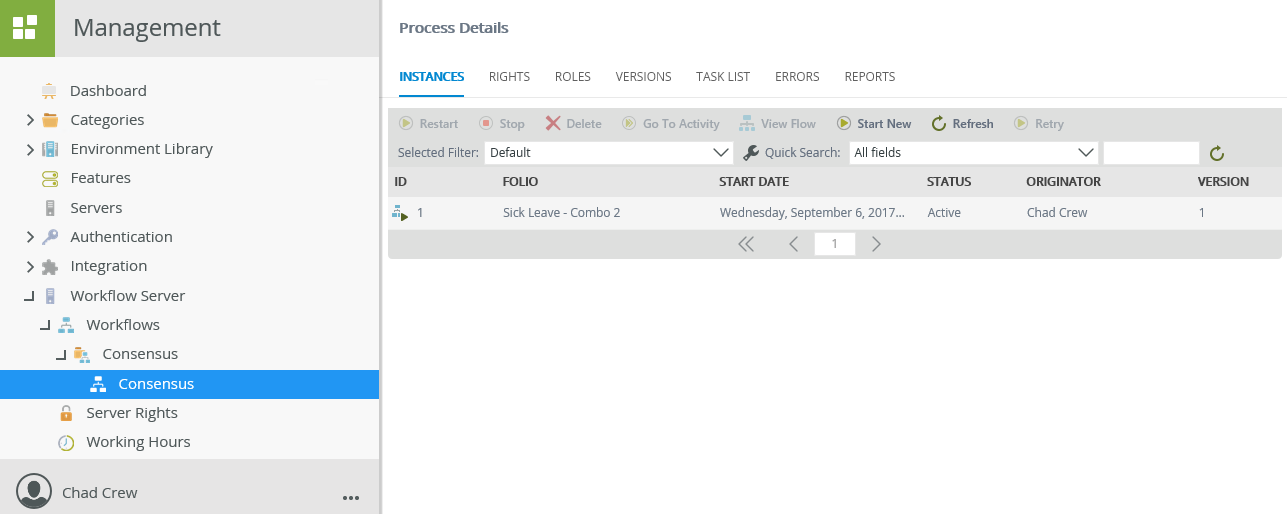Screen dimensions: 1287x514
Task: Switch to the Roles tab
Action: pyautogui.click(x=573, y=77)
